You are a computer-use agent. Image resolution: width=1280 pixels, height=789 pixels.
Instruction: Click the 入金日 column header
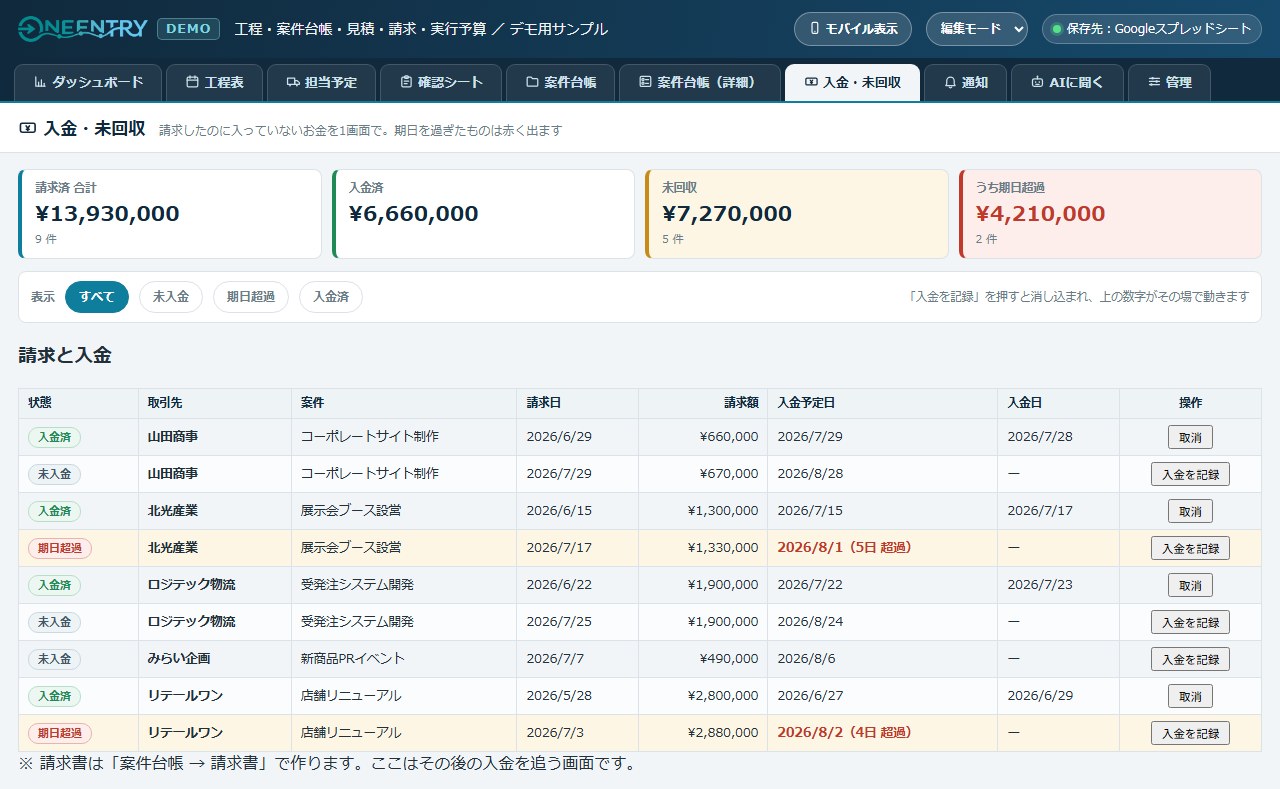tap(1059, 403)
